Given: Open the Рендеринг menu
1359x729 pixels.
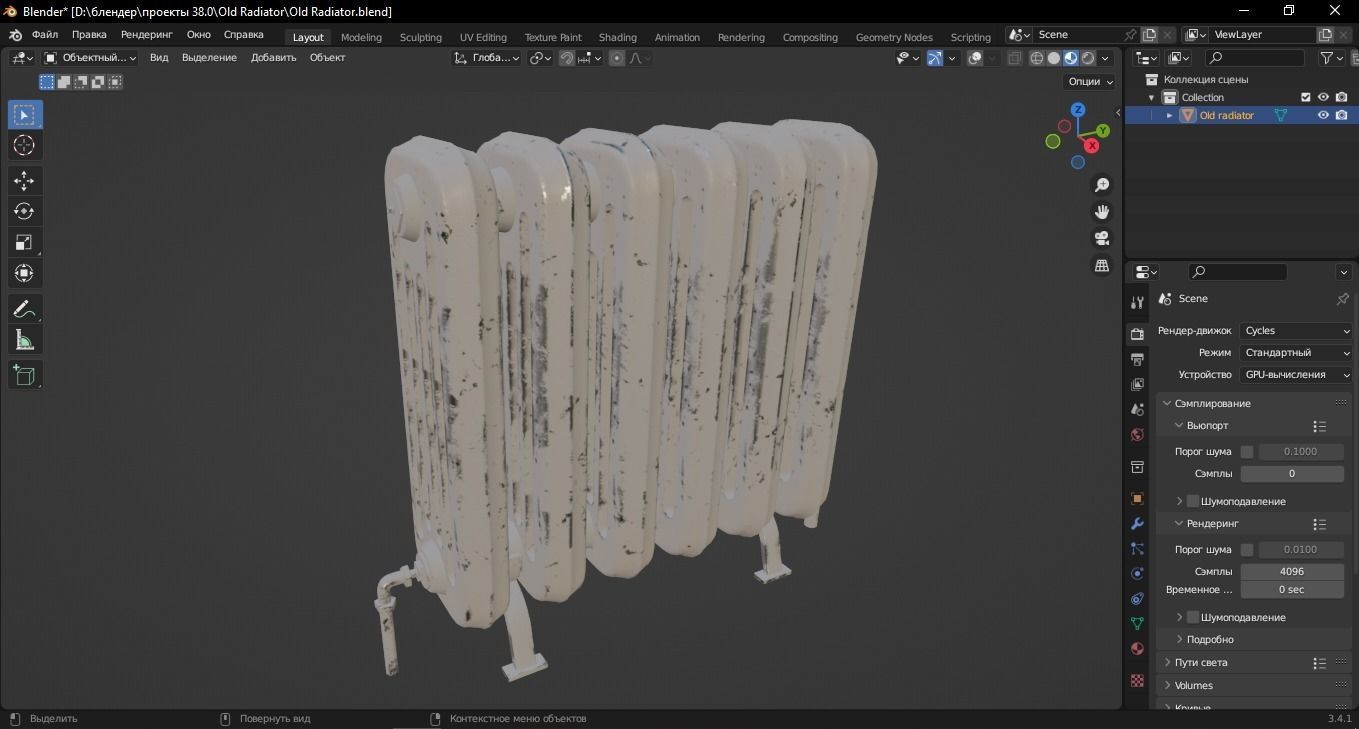Looking at the screenshot, I should coord(147,34).
